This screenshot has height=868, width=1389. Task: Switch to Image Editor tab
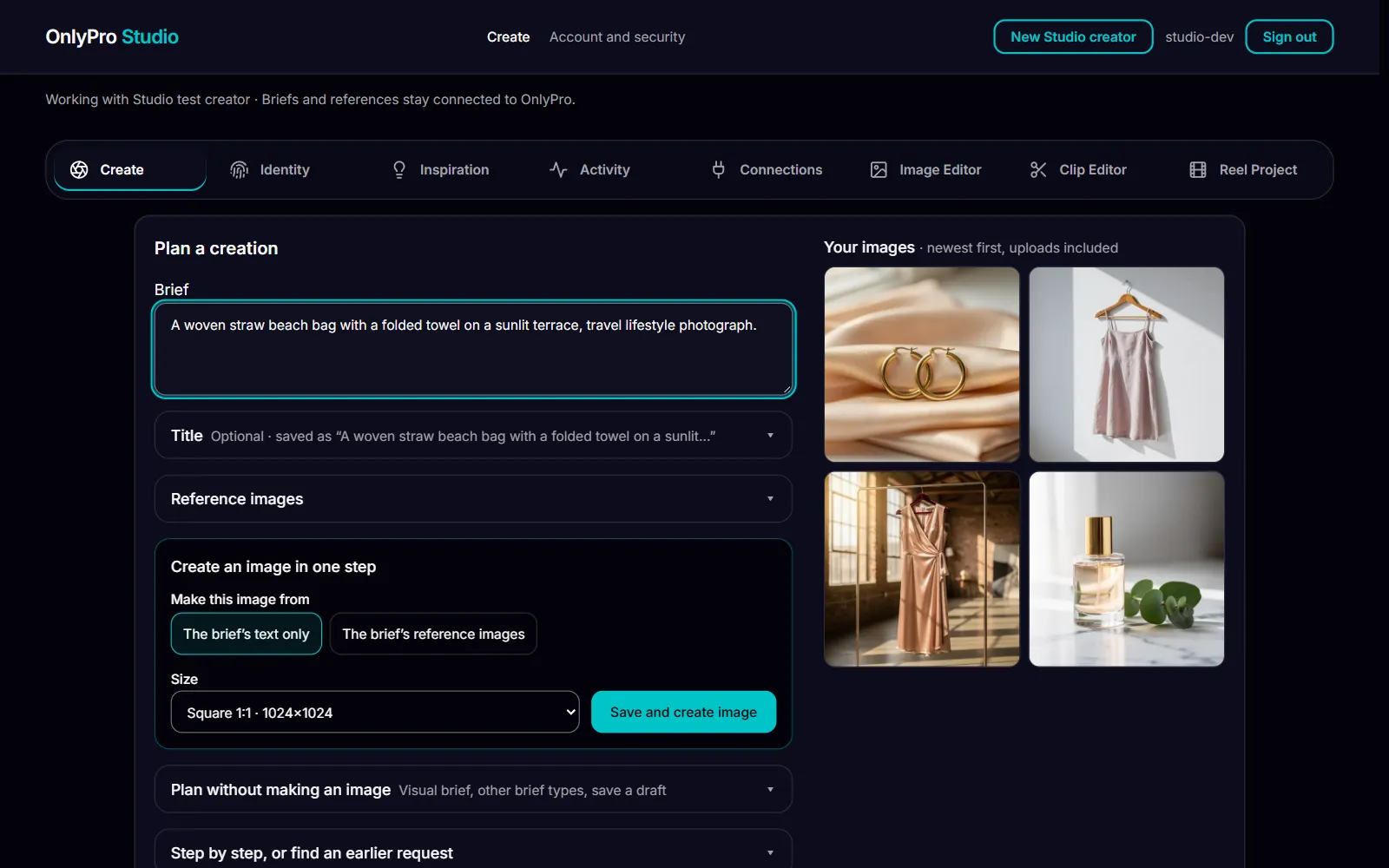pos(929,170)
